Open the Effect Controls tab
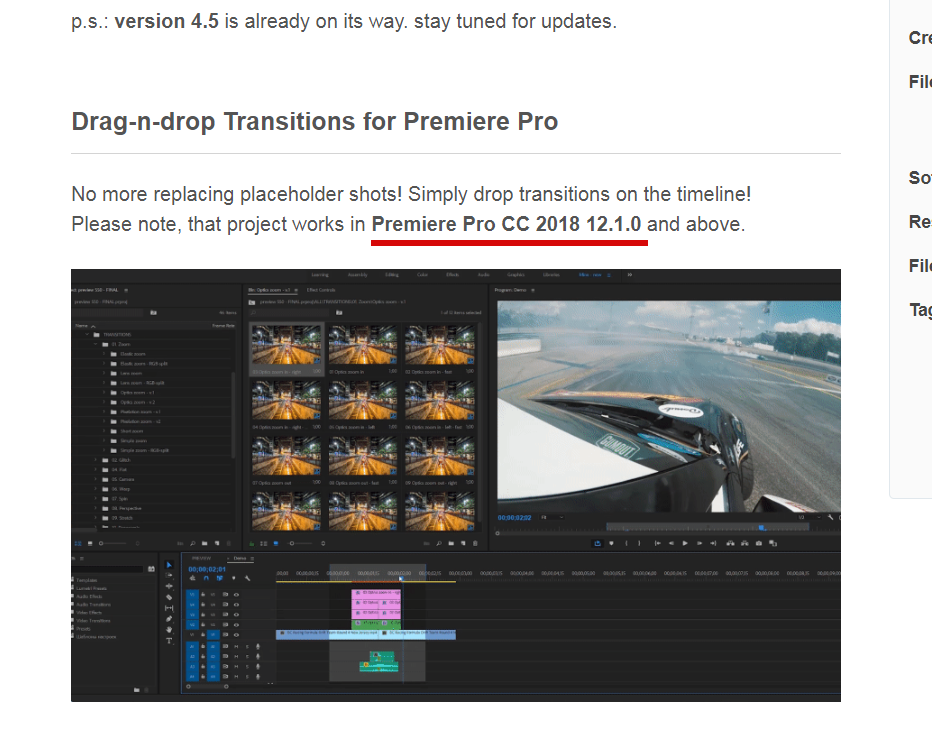This screenshot has width=932, height=741. pyautogui.click(x=321, y=290)
